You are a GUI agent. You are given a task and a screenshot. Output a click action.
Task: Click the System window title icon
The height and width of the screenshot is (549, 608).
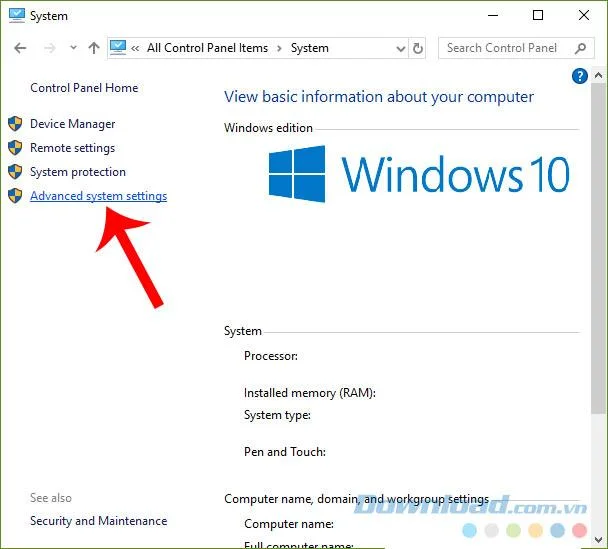pyautogui.click(x=17, y=16)
